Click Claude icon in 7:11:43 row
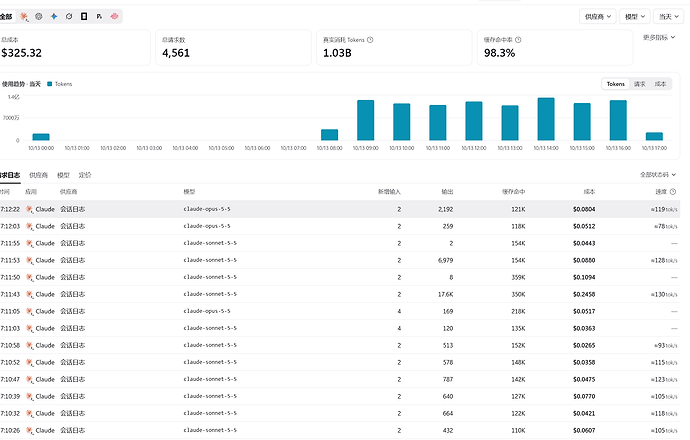This screenshot has width=690, height=440. click(29, 294)
